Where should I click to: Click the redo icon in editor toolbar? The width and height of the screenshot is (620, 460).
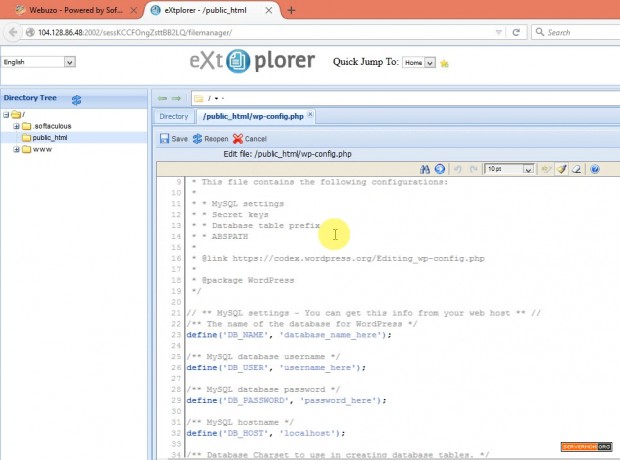click(x=473, y=169)
